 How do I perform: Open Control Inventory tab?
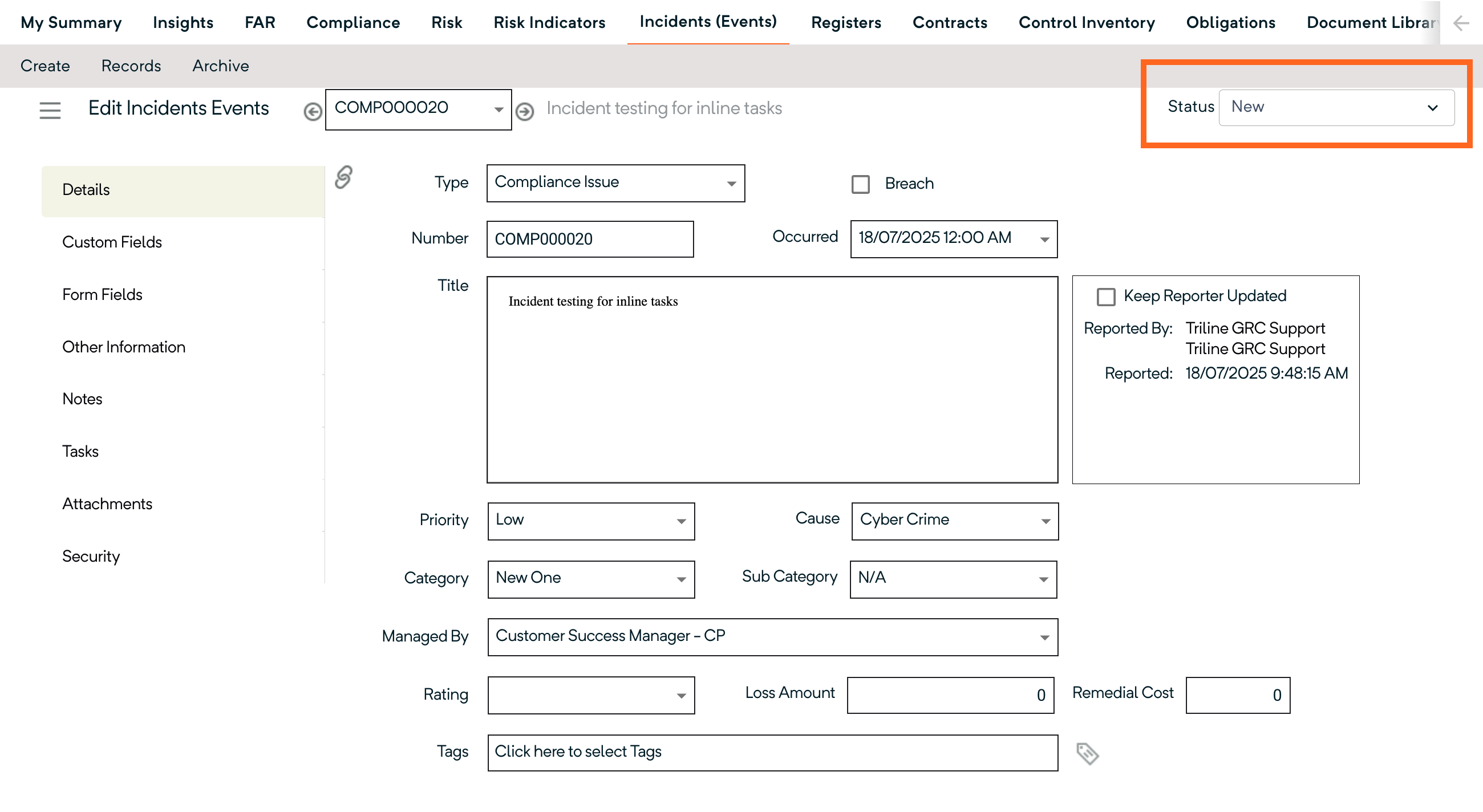click(x=1087, y=22)
